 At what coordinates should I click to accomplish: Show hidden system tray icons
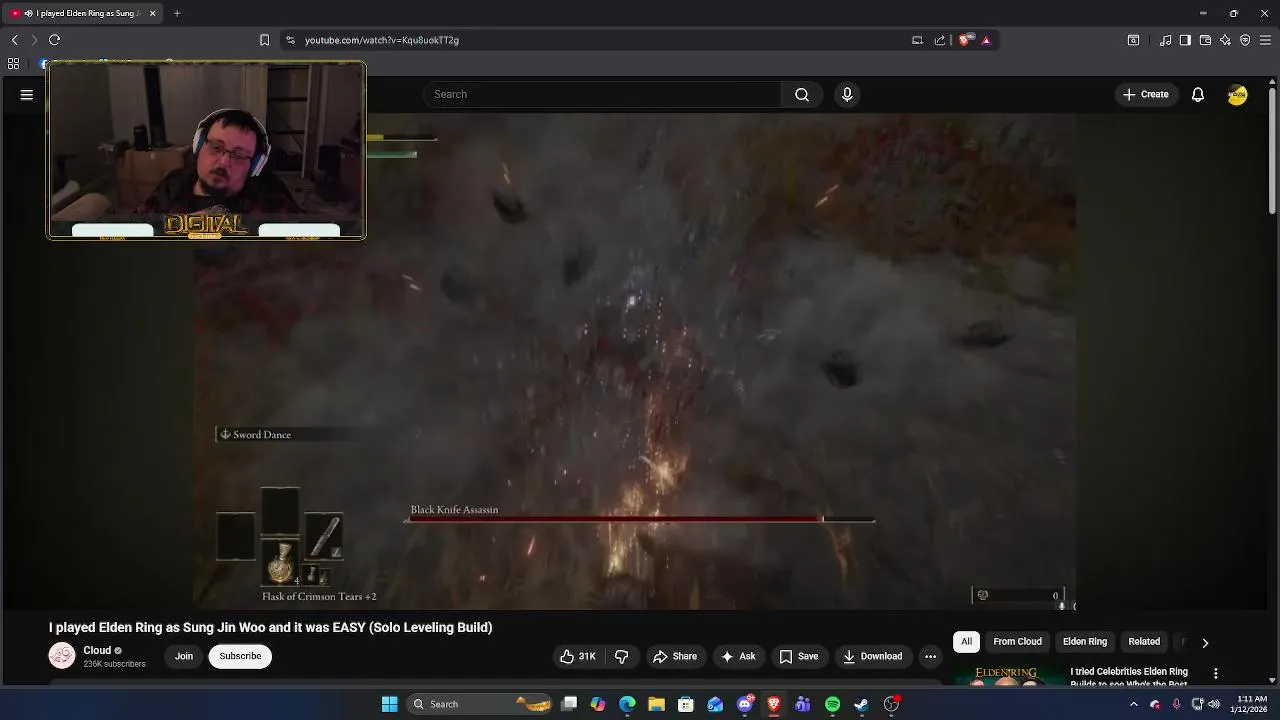(1133, 704)
